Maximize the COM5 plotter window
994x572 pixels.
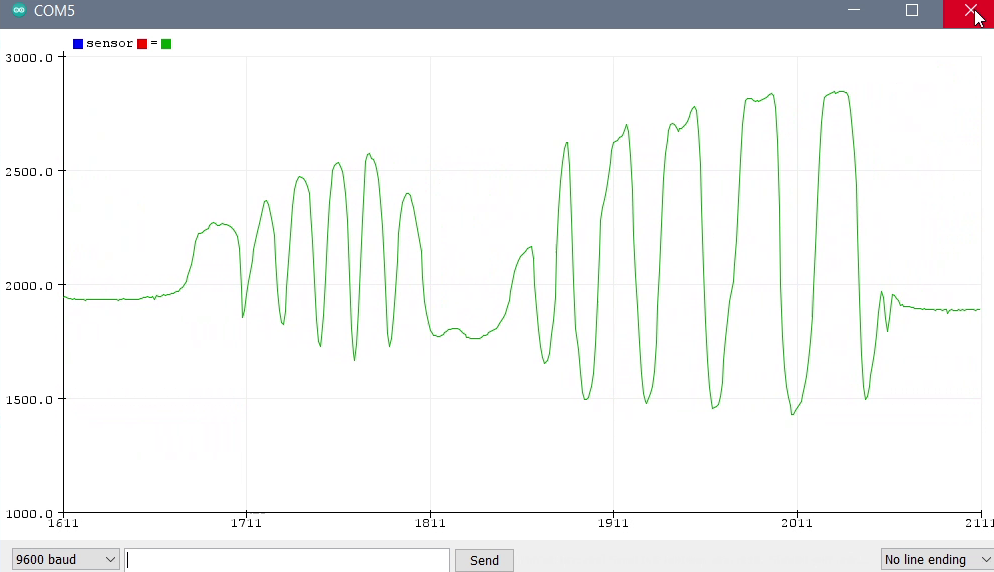pyautogui.click(x=912, y=10)
